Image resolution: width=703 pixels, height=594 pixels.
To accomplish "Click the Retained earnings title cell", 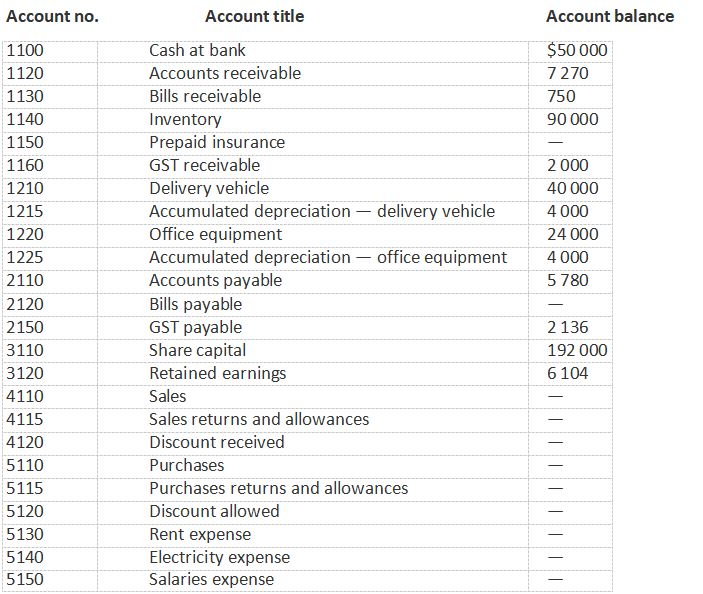I will [x=217, y=373].
